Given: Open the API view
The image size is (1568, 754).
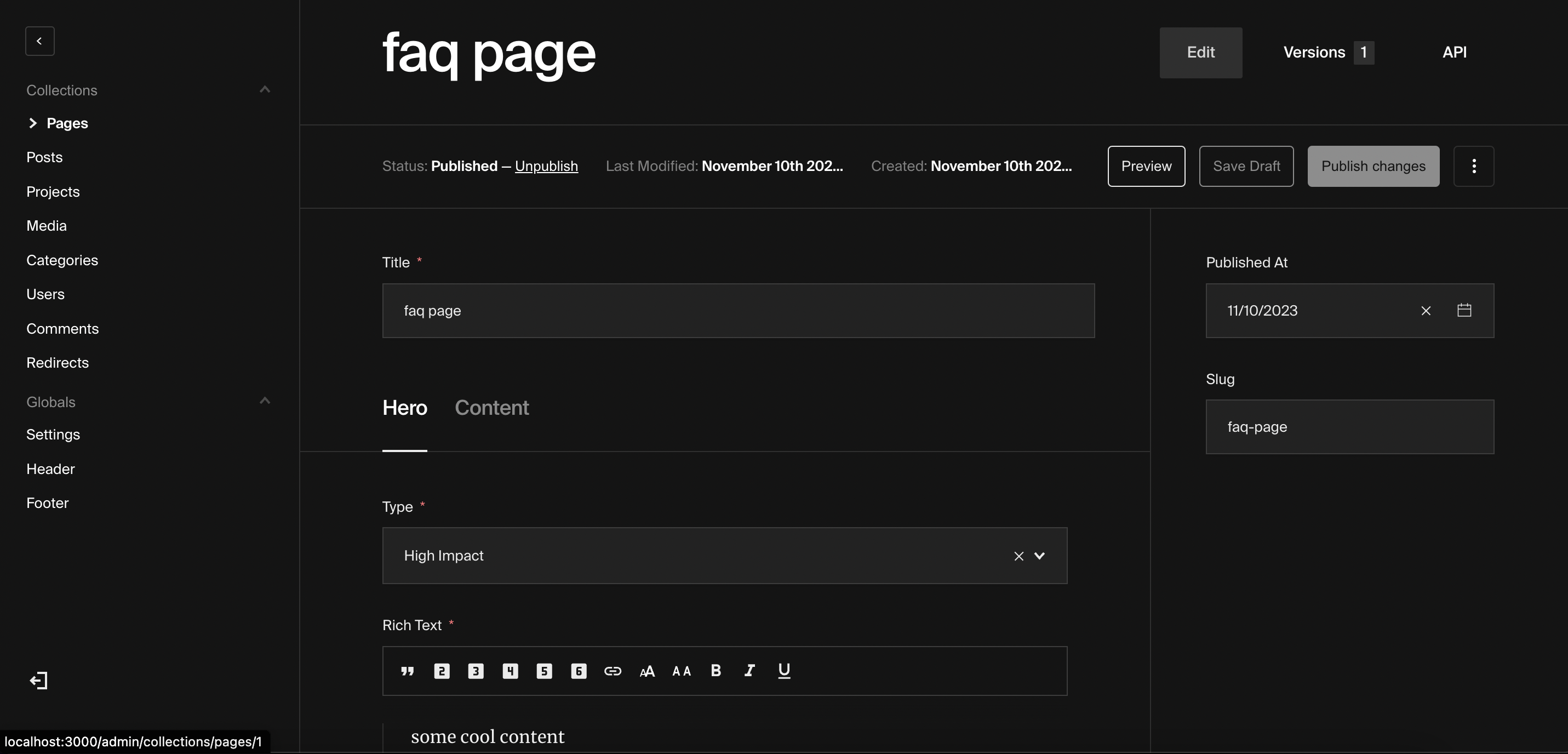Looking at the screenshot, I should (x=1455, y=53).
